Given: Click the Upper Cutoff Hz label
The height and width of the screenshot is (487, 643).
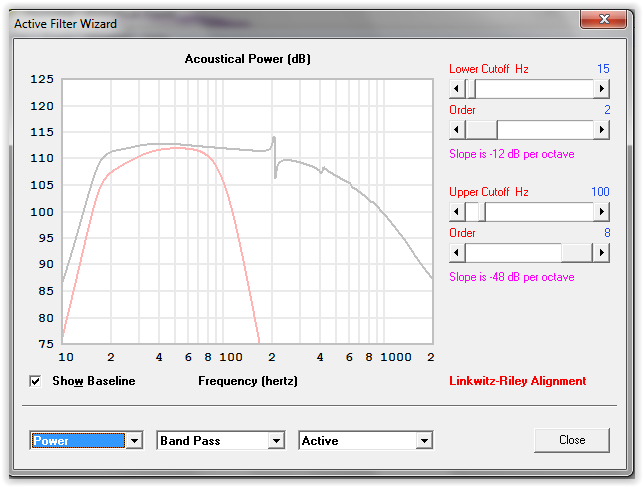Looking at the screenshot, I should point(489,192).
